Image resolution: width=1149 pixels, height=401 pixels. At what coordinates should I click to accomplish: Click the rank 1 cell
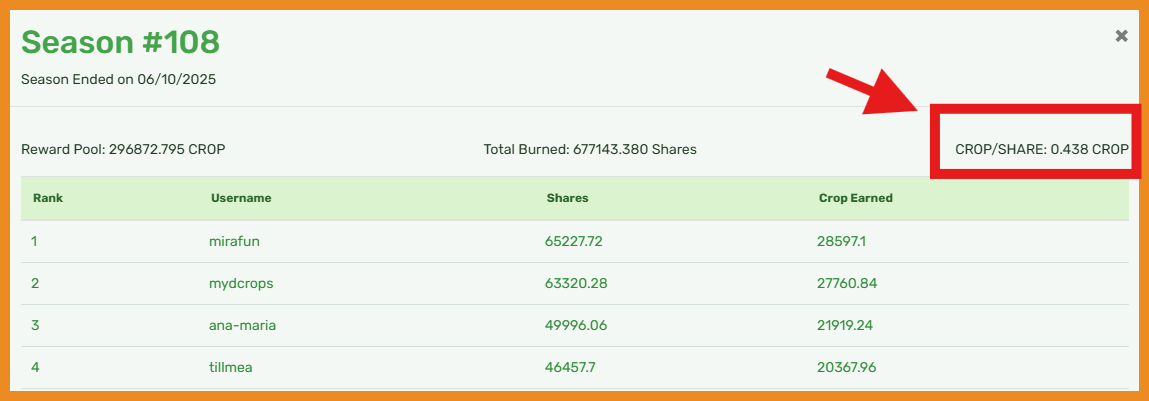click(x=35, y=241)
